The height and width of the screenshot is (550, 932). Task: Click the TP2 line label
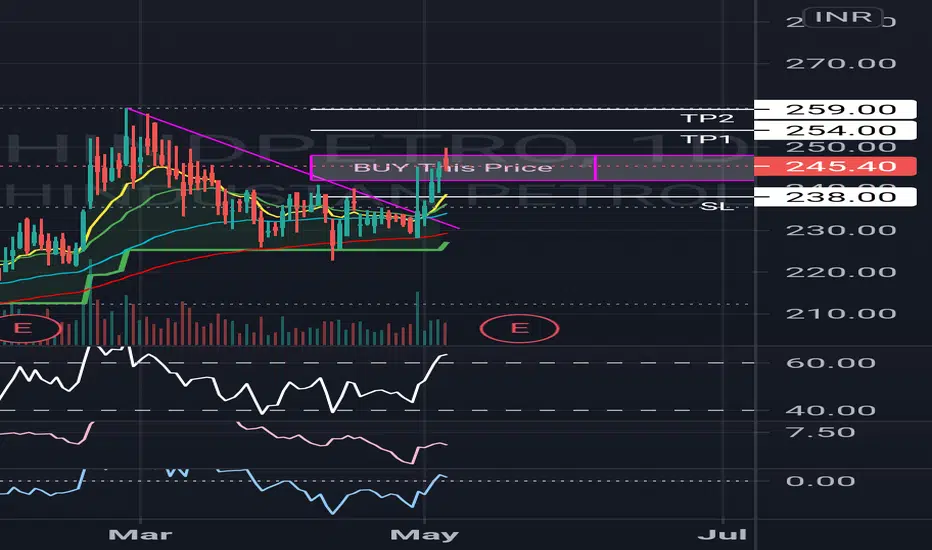coord(707,118)
